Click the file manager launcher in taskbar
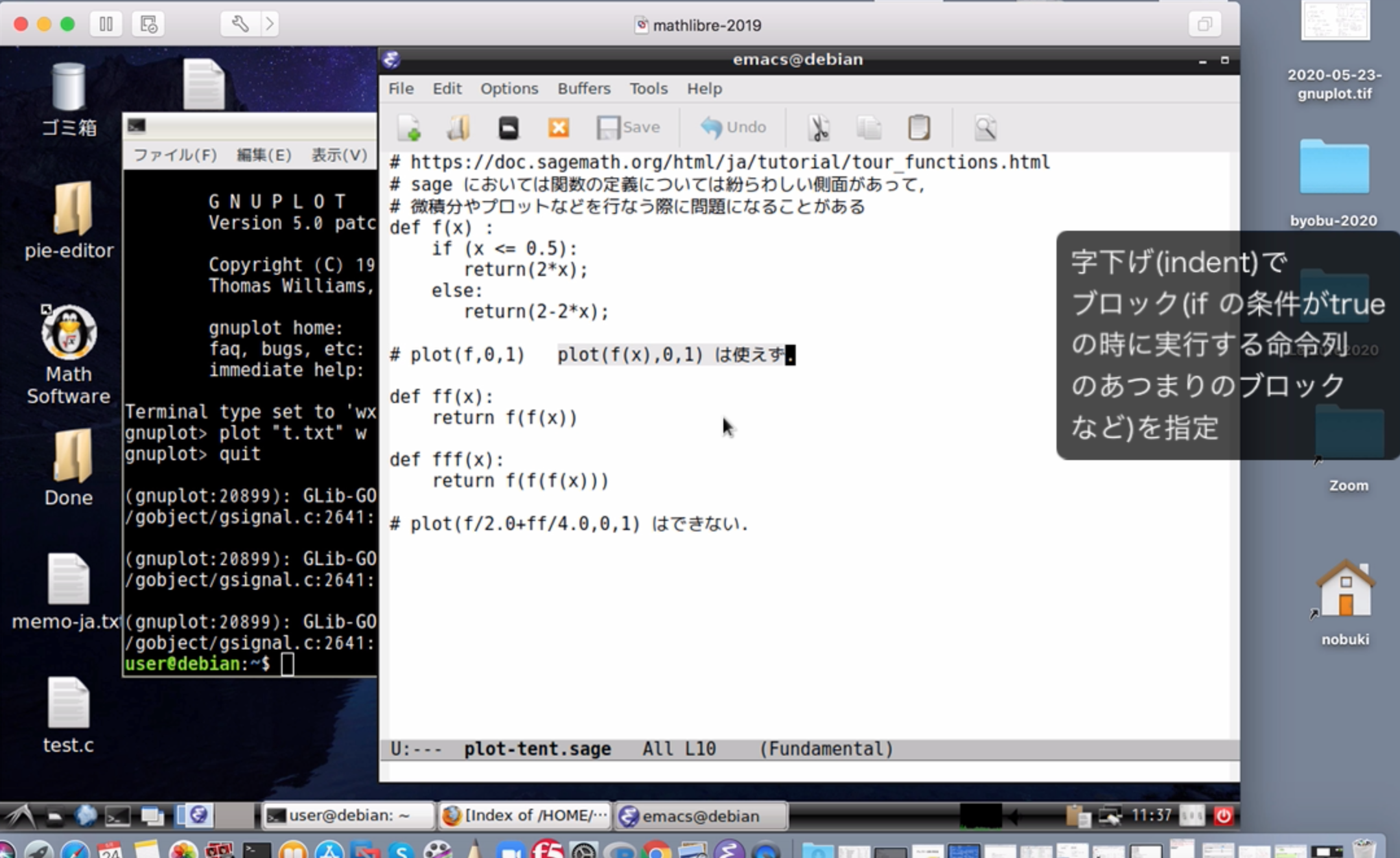The height and width of the screenshot is (858, 1400). [x=54, y=817]
